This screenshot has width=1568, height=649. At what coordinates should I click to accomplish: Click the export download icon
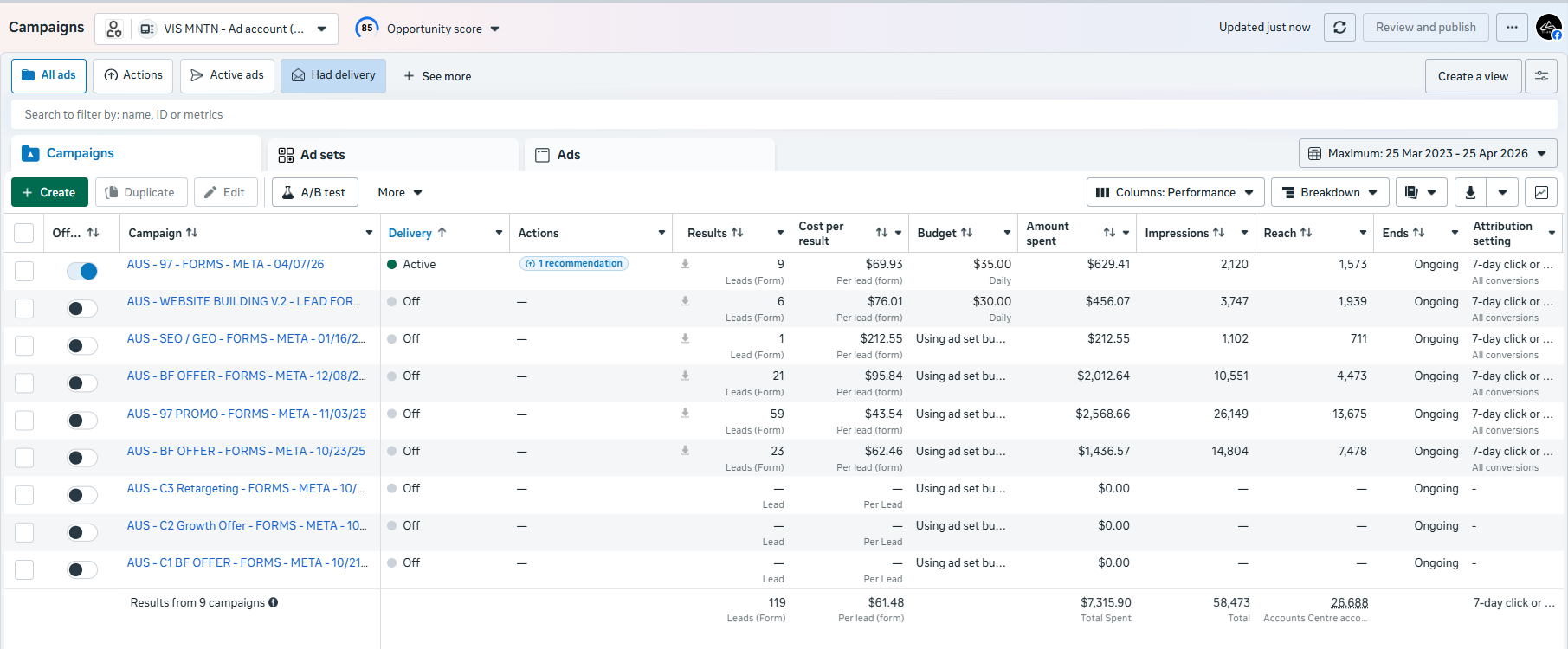1470,192
